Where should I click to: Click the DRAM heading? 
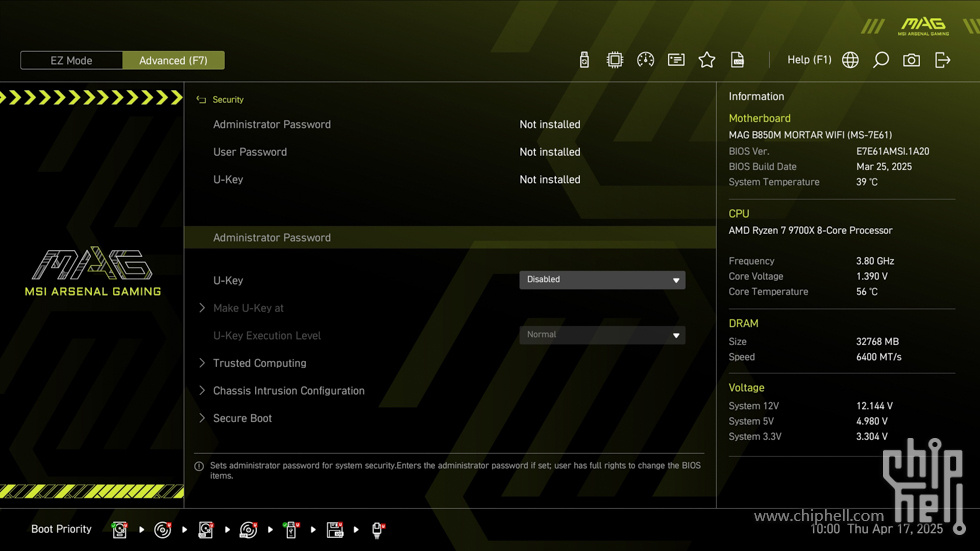743,324
